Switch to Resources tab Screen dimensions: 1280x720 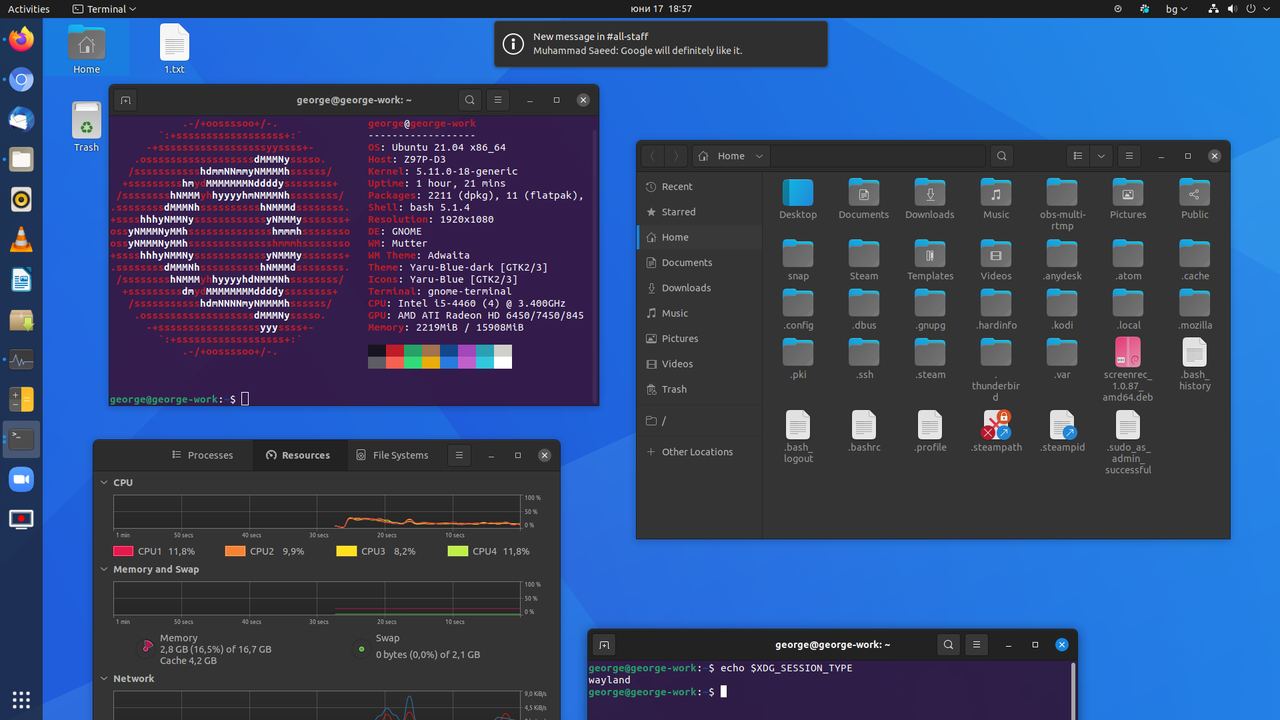[298, 455]
